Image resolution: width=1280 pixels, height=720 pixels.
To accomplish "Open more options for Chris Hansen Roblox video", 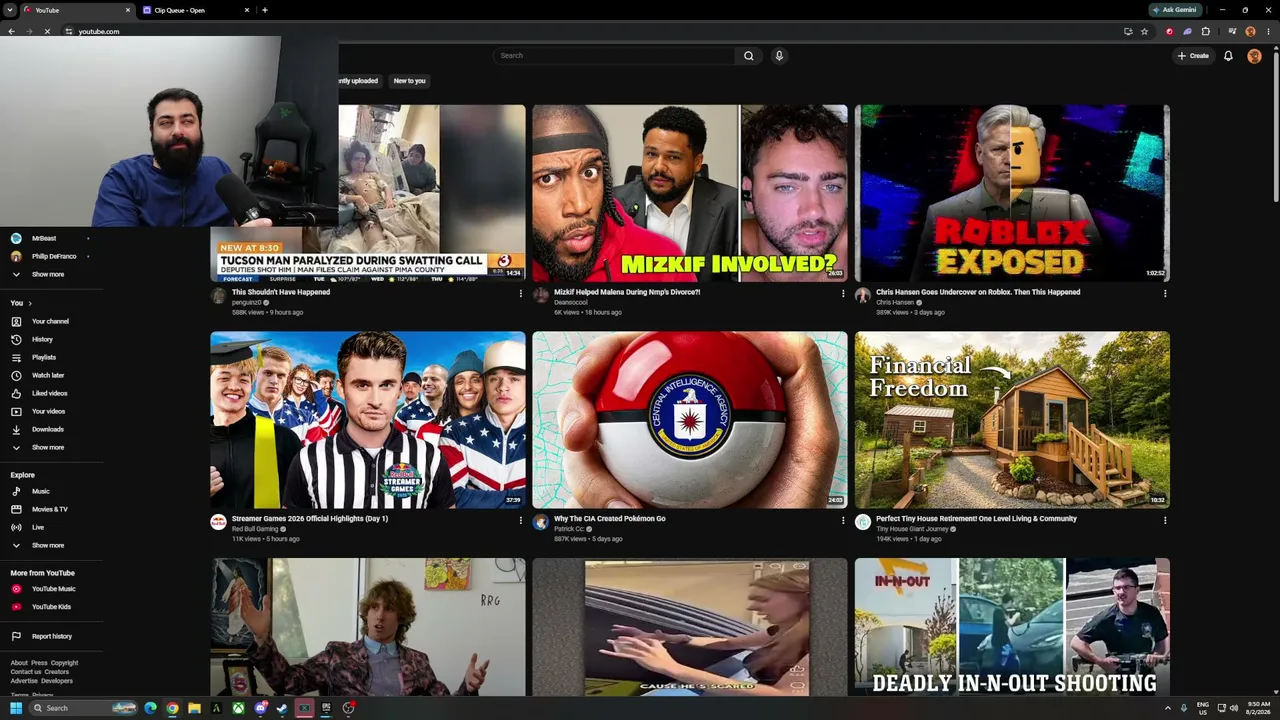I will point(1164,293).
